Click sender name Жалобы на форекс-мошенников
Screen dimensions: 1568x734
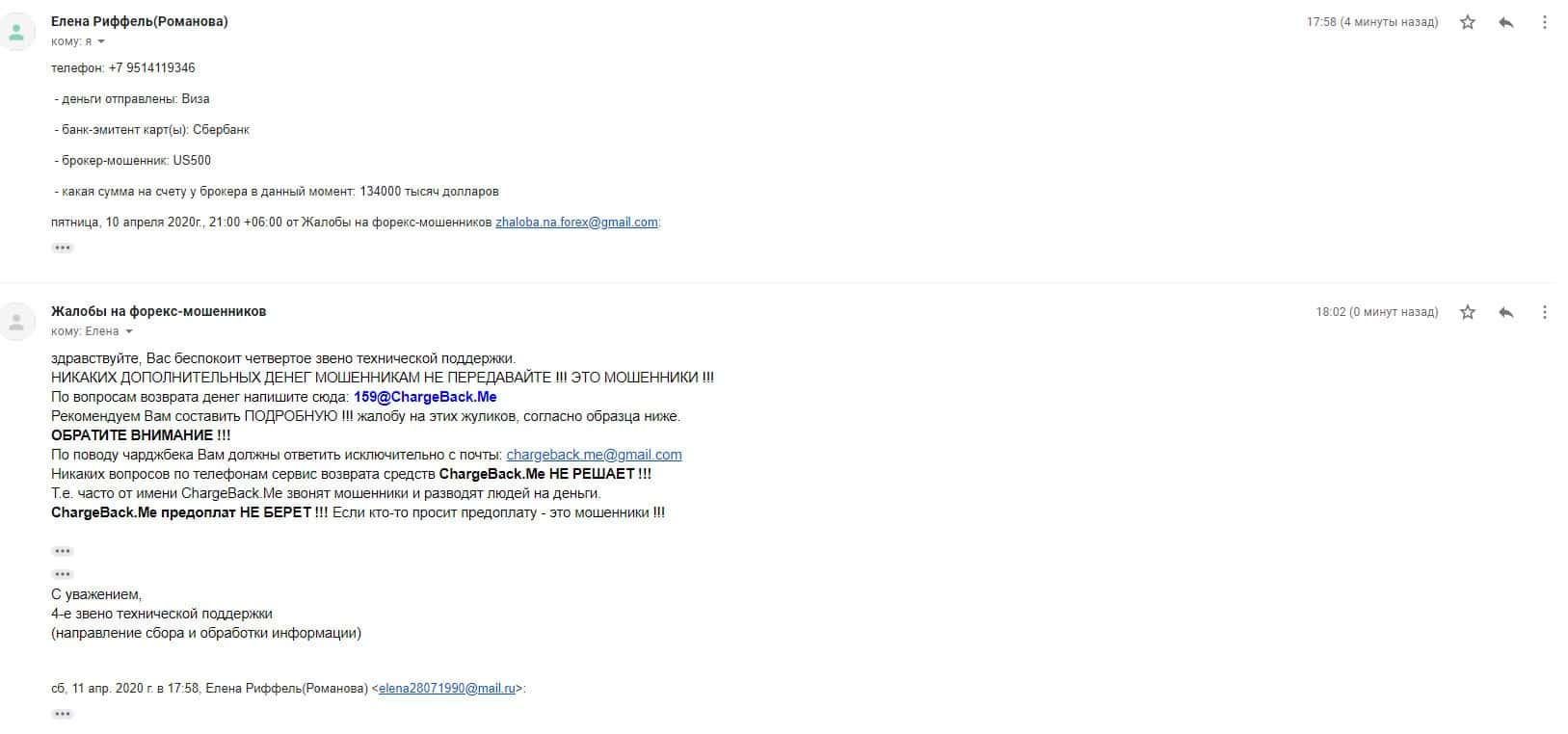(158, 312)
